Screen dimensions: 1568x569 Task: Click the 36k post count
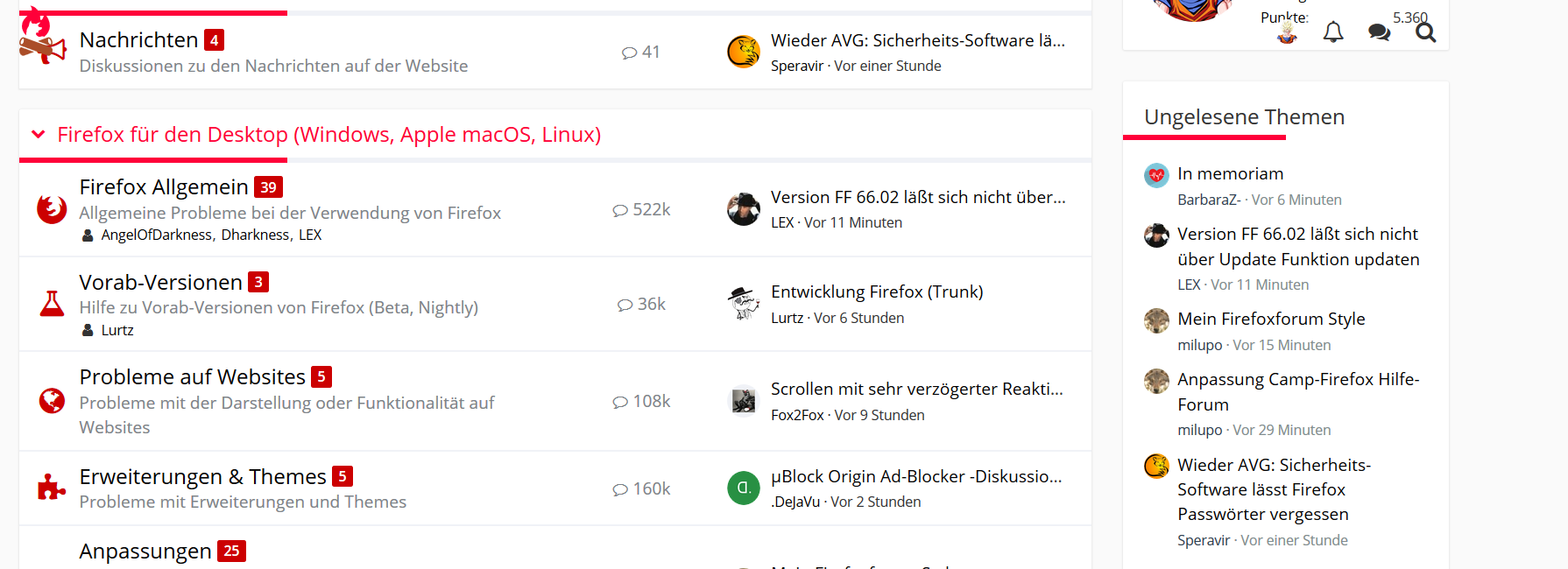pyautogui.click(x=641, y=304)
